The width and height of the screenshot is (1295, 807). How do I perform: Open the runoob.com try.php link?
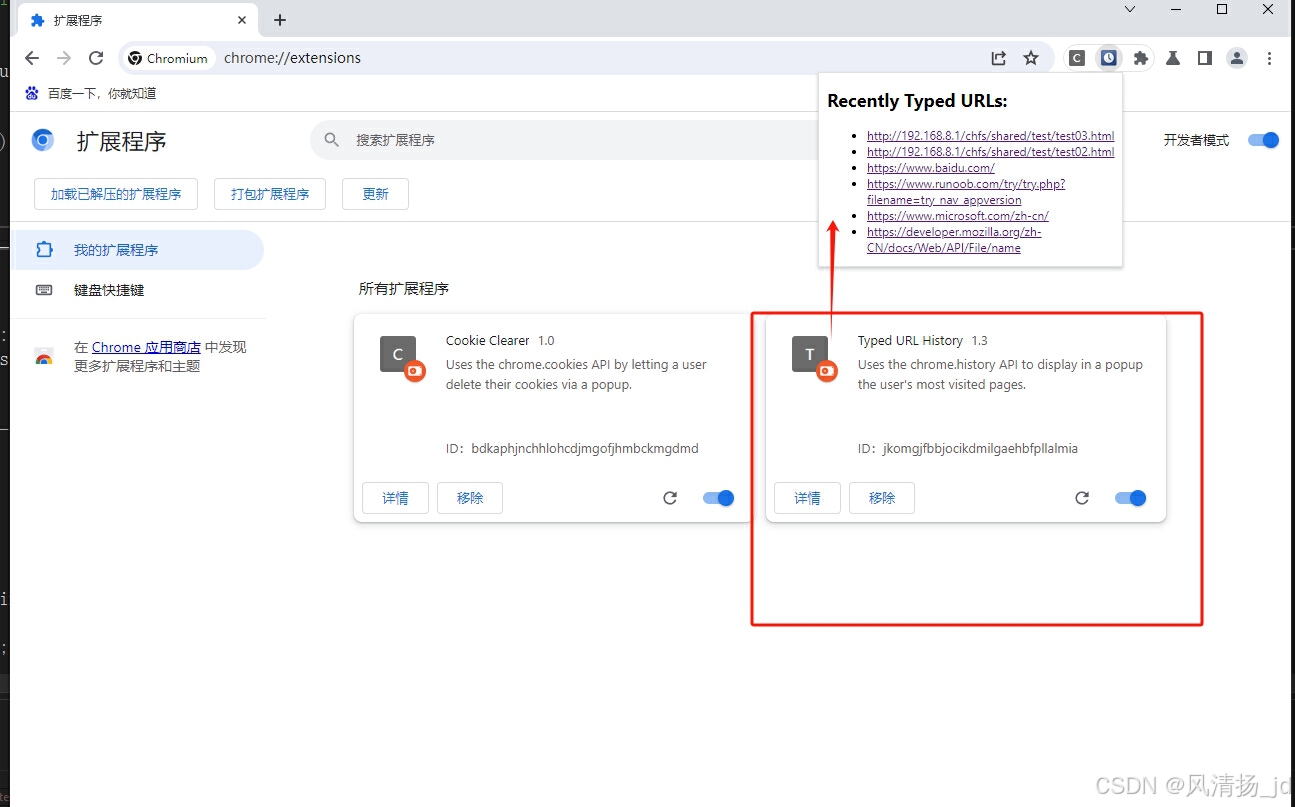tap(966, 192)
